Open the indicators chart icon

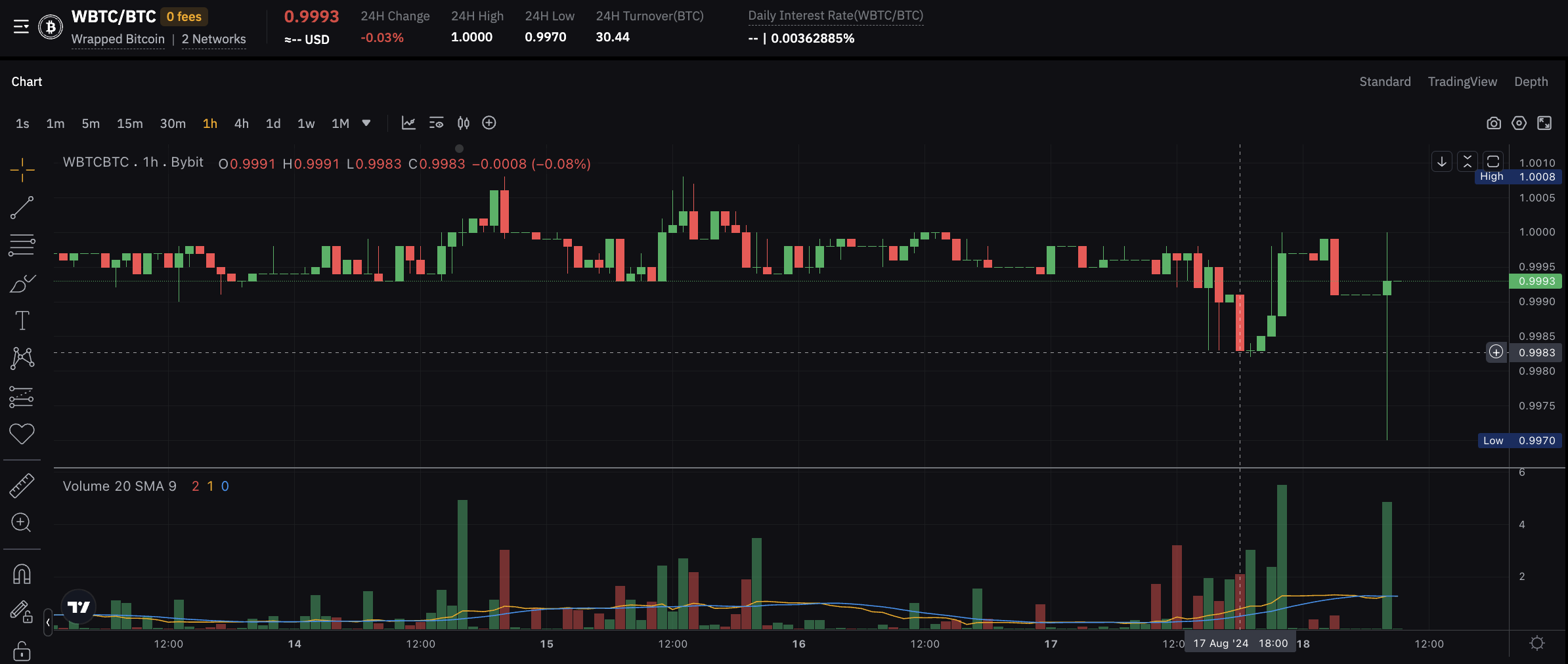coord(408,123)
